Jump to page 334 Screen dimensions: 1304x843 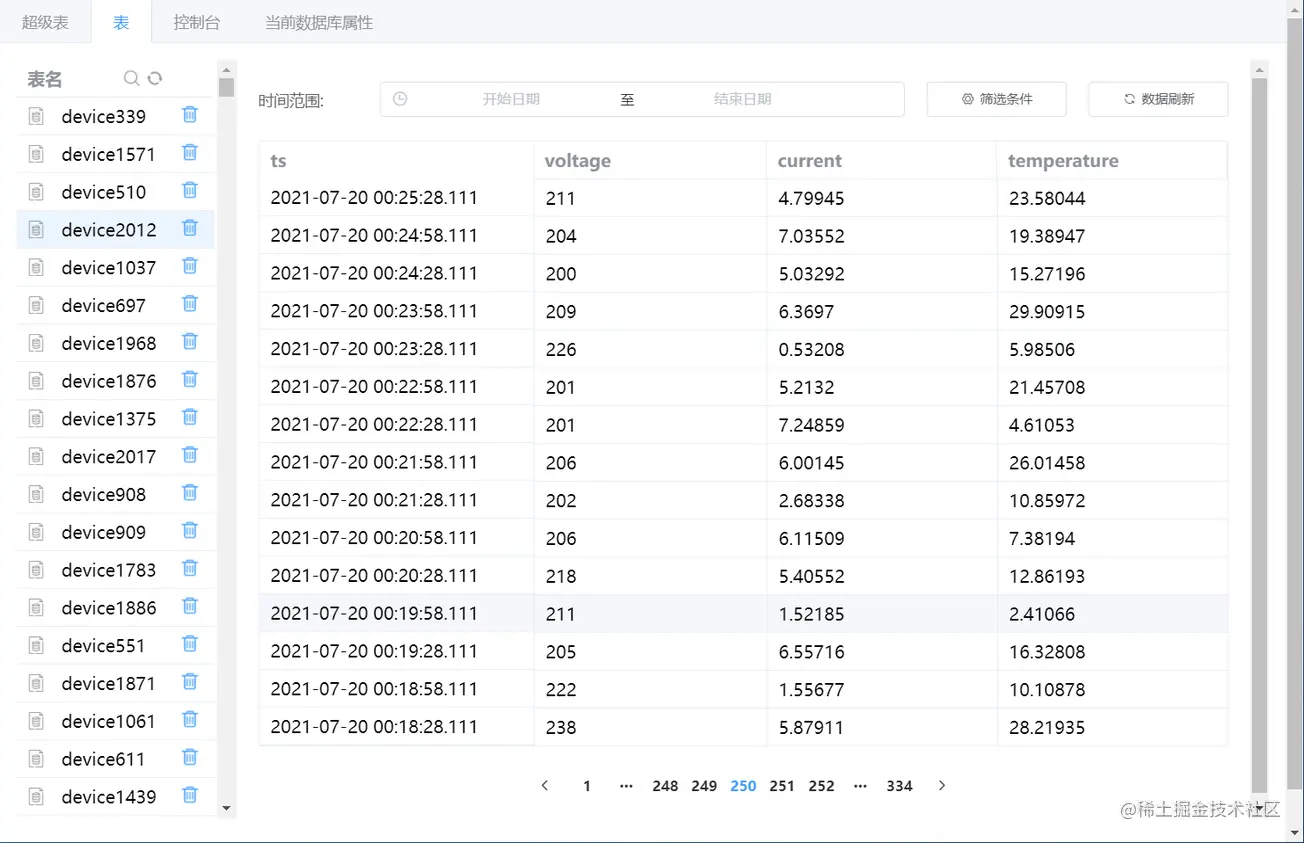pyautogui.click(x=899, y=786)
